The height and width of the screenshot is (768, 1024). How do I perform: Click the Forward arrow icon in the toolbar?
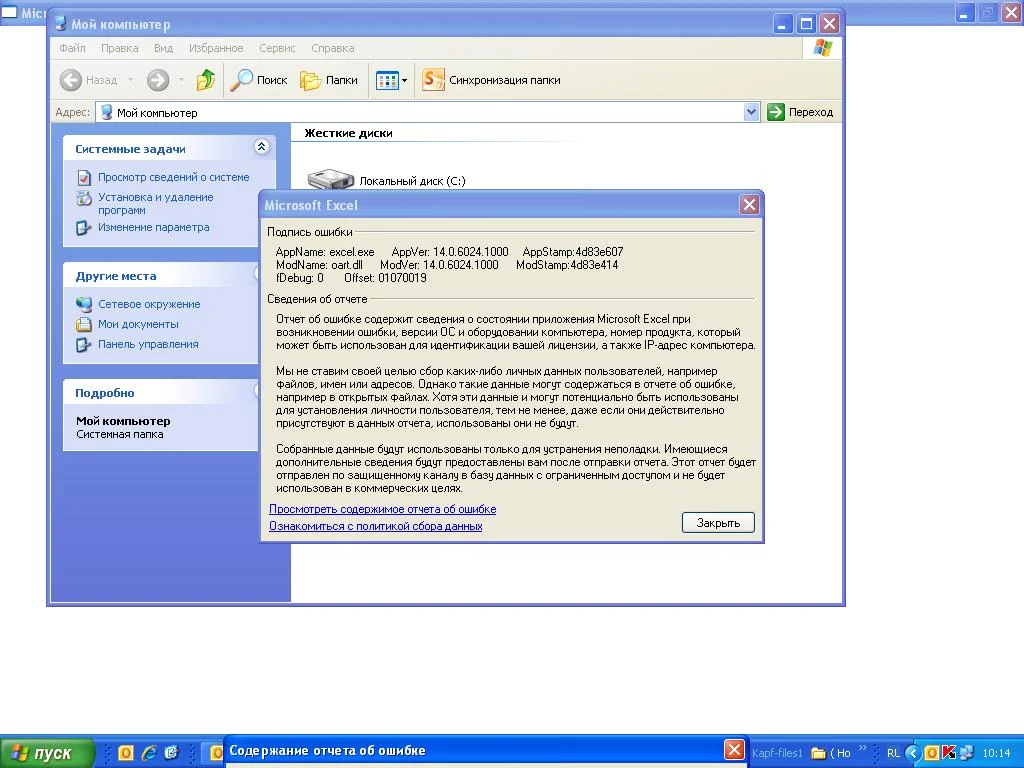coord(157,80)
